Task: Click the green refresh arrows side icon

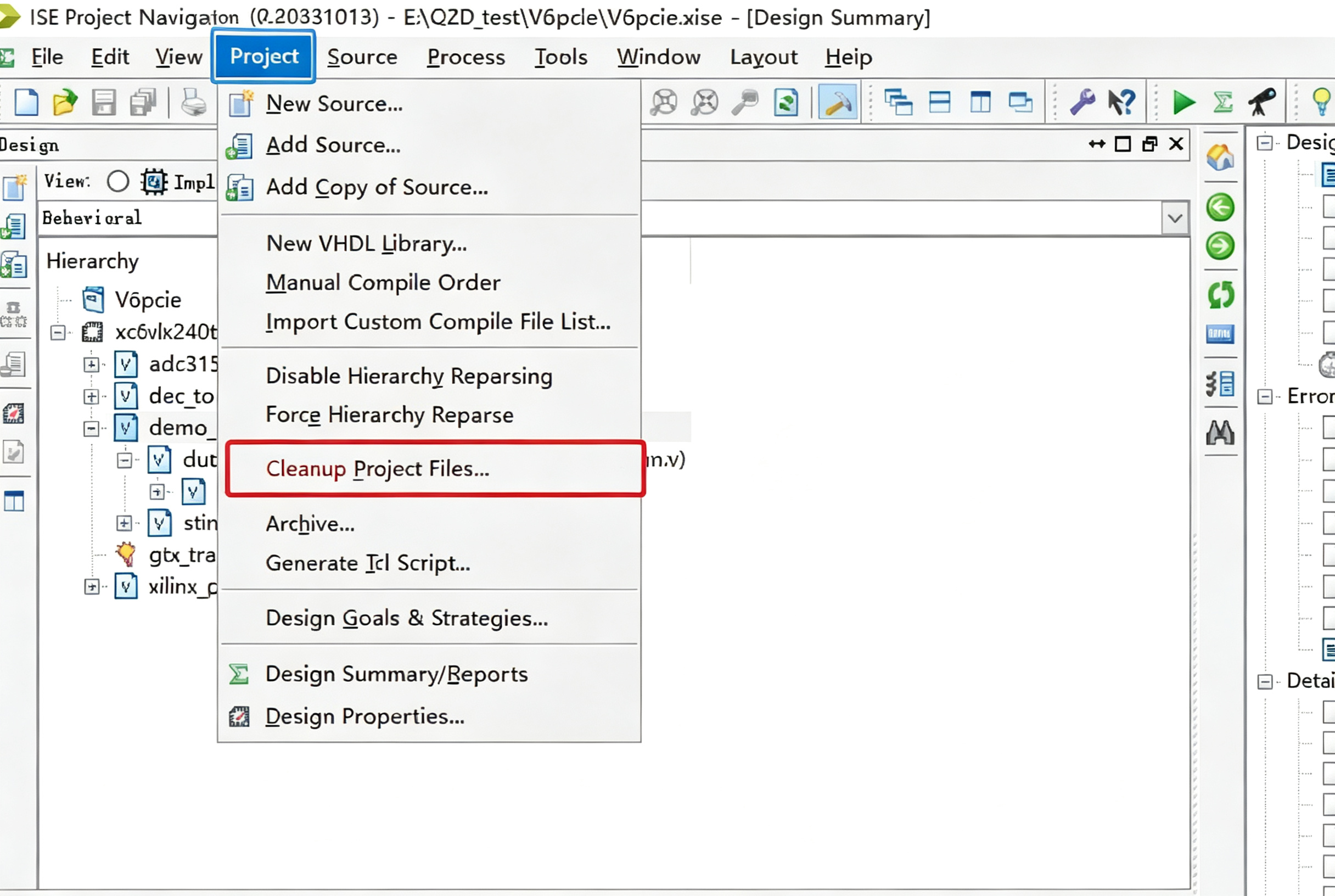Action: point(1221,295)
